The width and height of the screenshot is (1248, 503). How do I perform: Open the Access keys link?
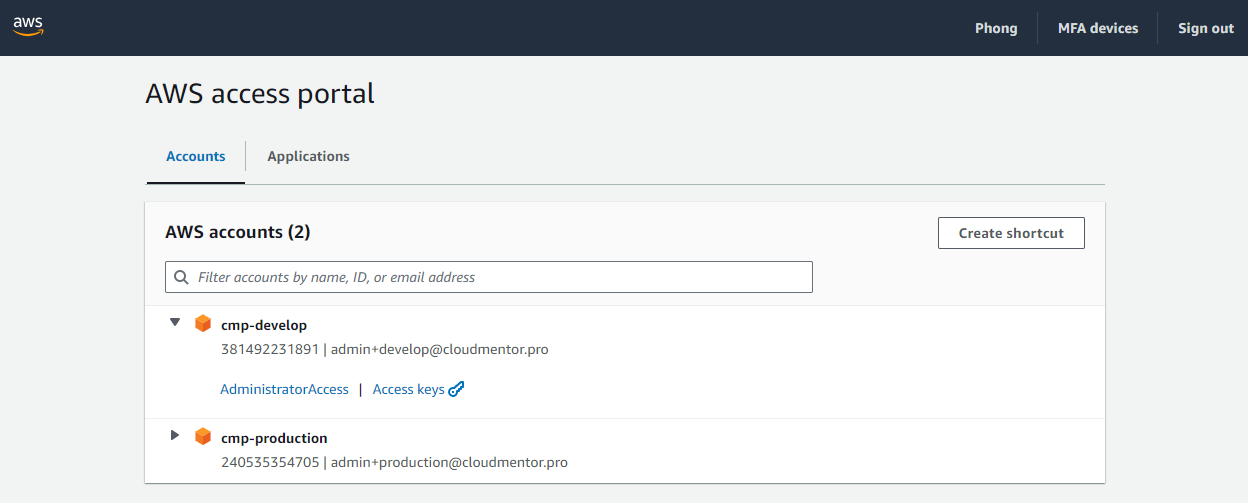pyautogui.click(x=408, y=389)
